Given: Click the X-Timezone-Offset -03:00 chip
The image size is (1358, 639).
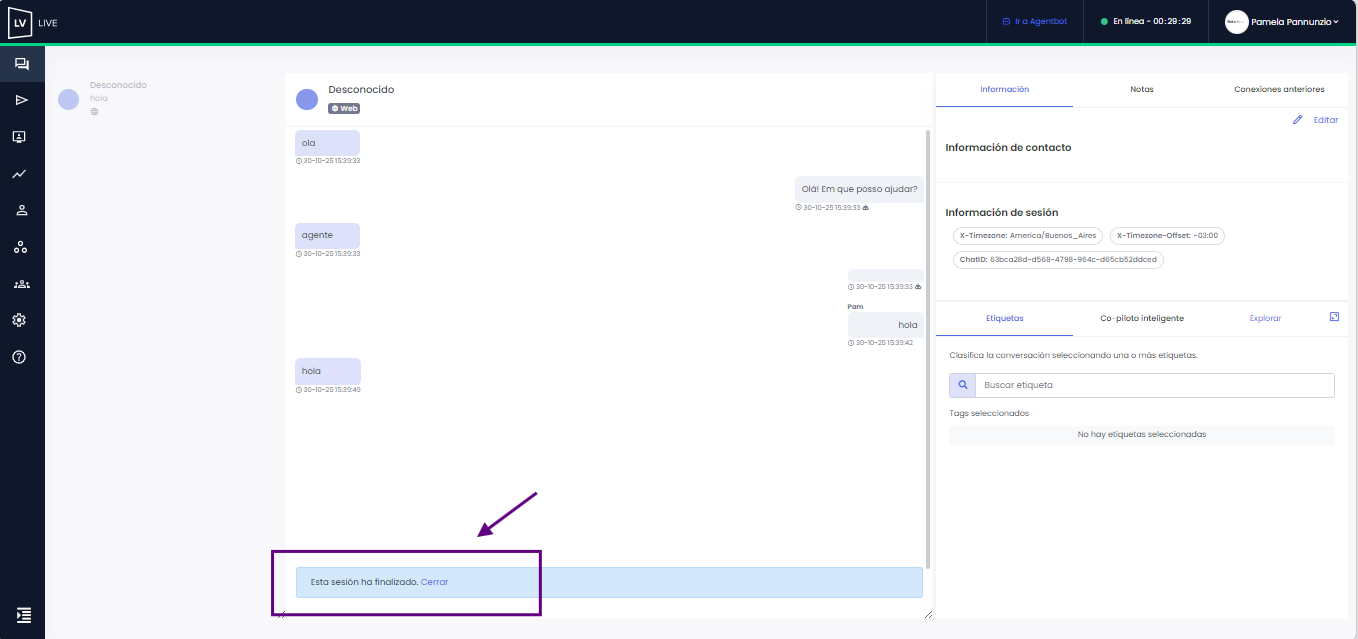Looking at the screenshot, I should [x=1167, y=236].
